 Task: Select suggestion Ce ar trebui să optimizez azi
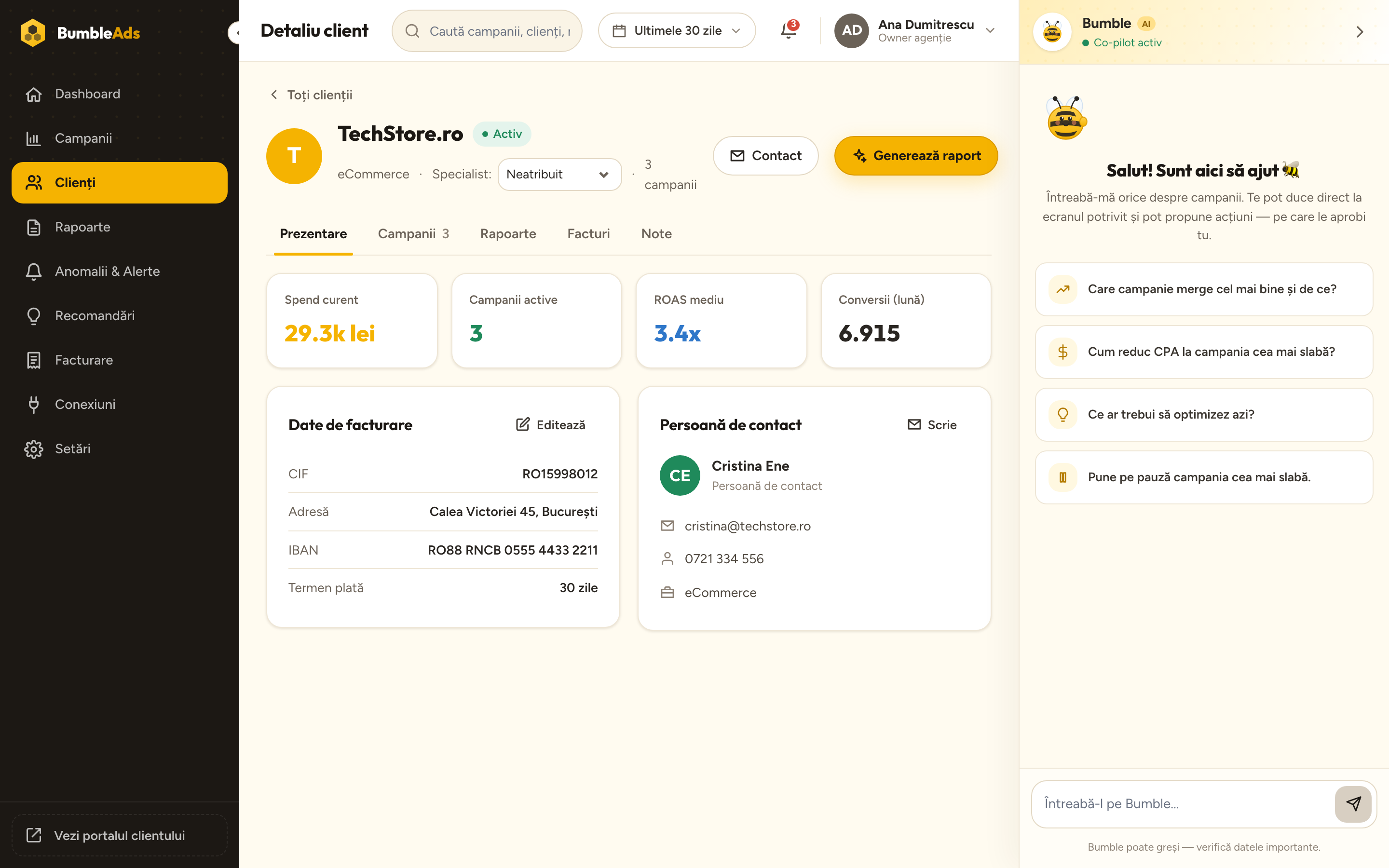point(1204,415)
